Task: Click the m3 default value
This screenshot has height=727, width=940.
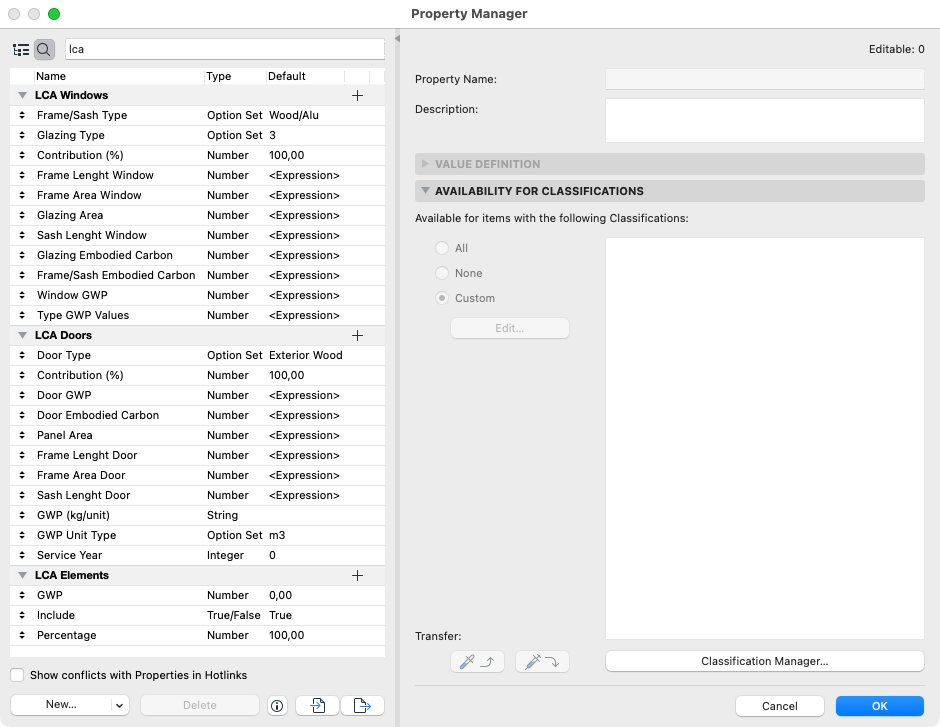Action: (277, 535)
